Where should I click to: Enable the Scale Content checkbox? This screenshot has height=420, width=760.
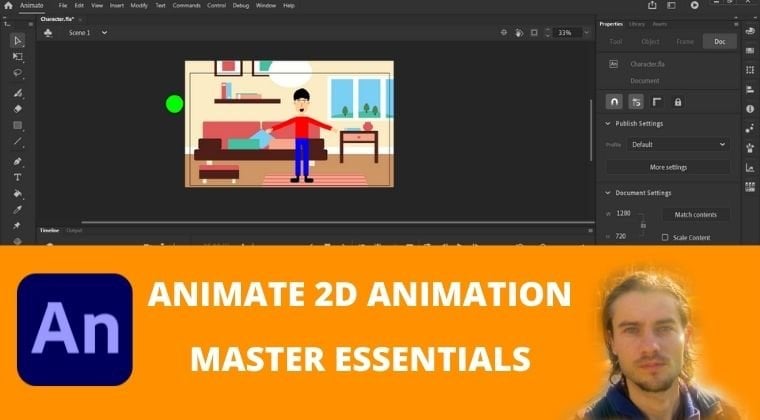665,237
